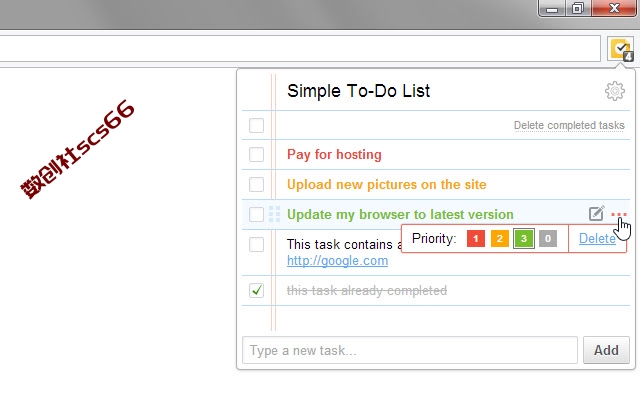Edit the Update my browser task
Viewport: 640px width, 400px height.
click(596, 213)
